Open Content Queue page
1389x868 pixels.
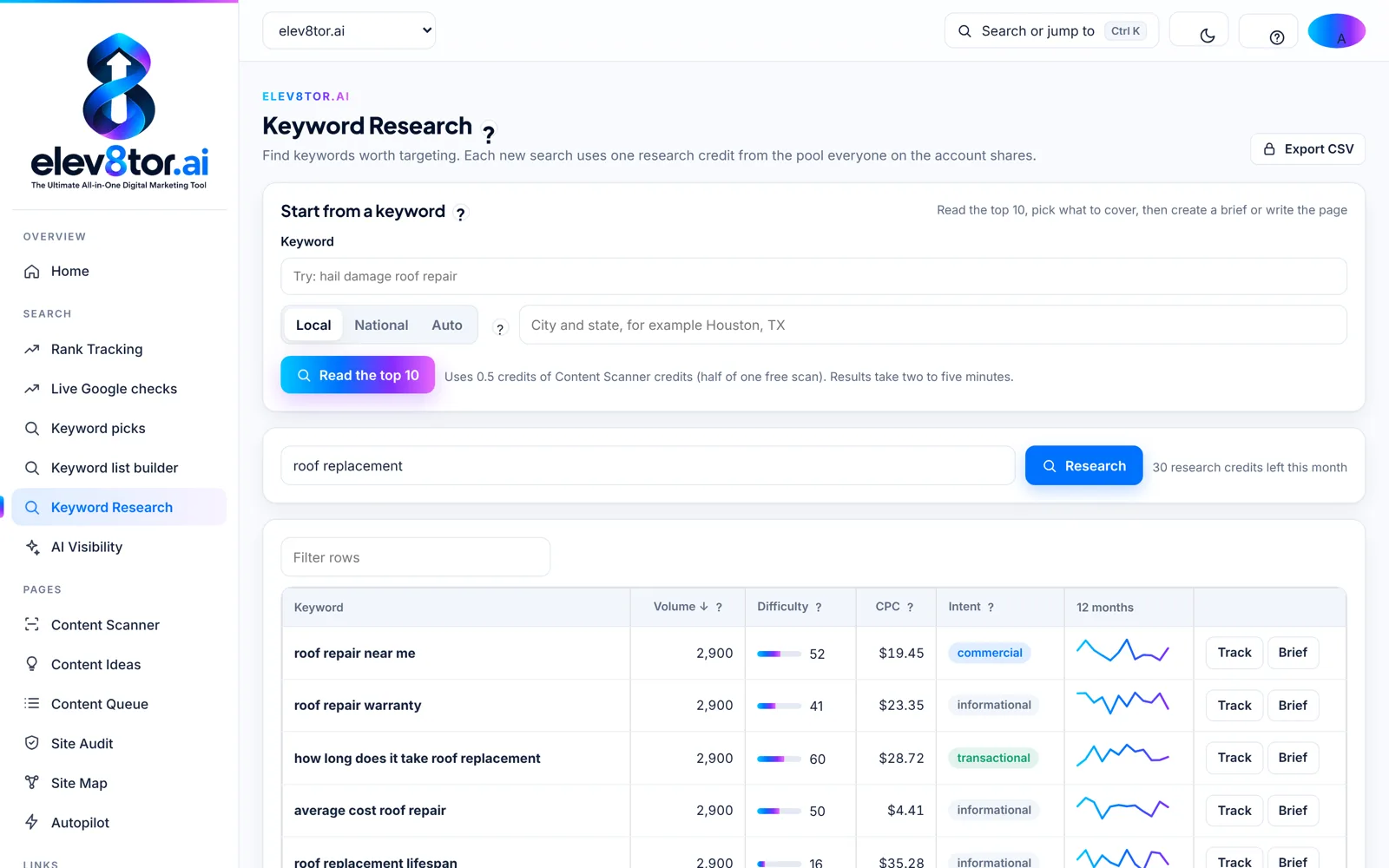coord(119,704)
